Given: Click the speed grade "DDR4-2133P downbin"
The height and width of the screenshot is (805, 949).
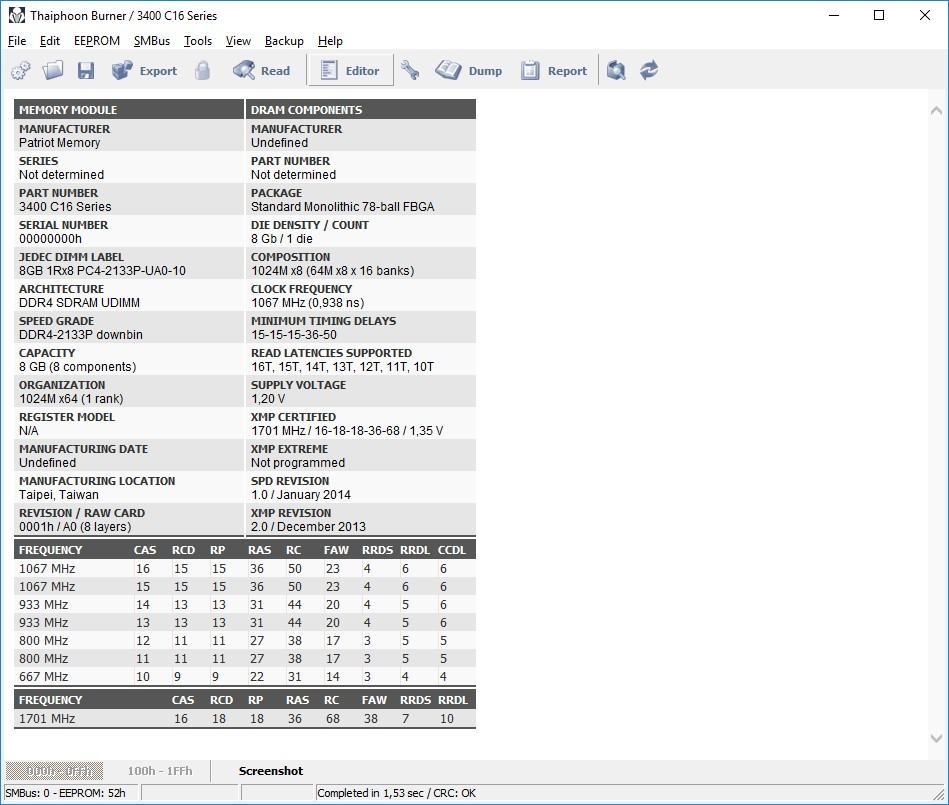Looking at the screenshot, I should click(80, 335).
